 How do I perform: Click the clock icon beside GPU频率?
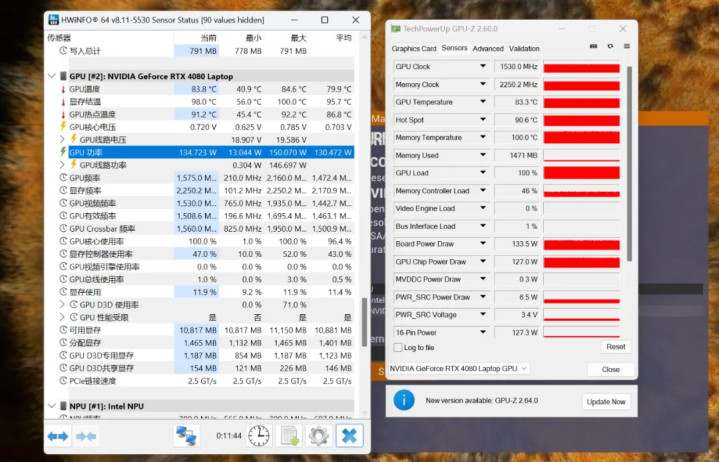[63, 177]
